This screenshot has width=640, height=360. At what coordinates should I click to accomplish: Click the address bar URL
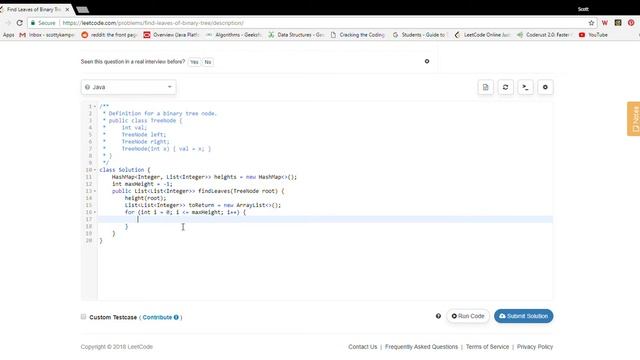click(153, 23)
